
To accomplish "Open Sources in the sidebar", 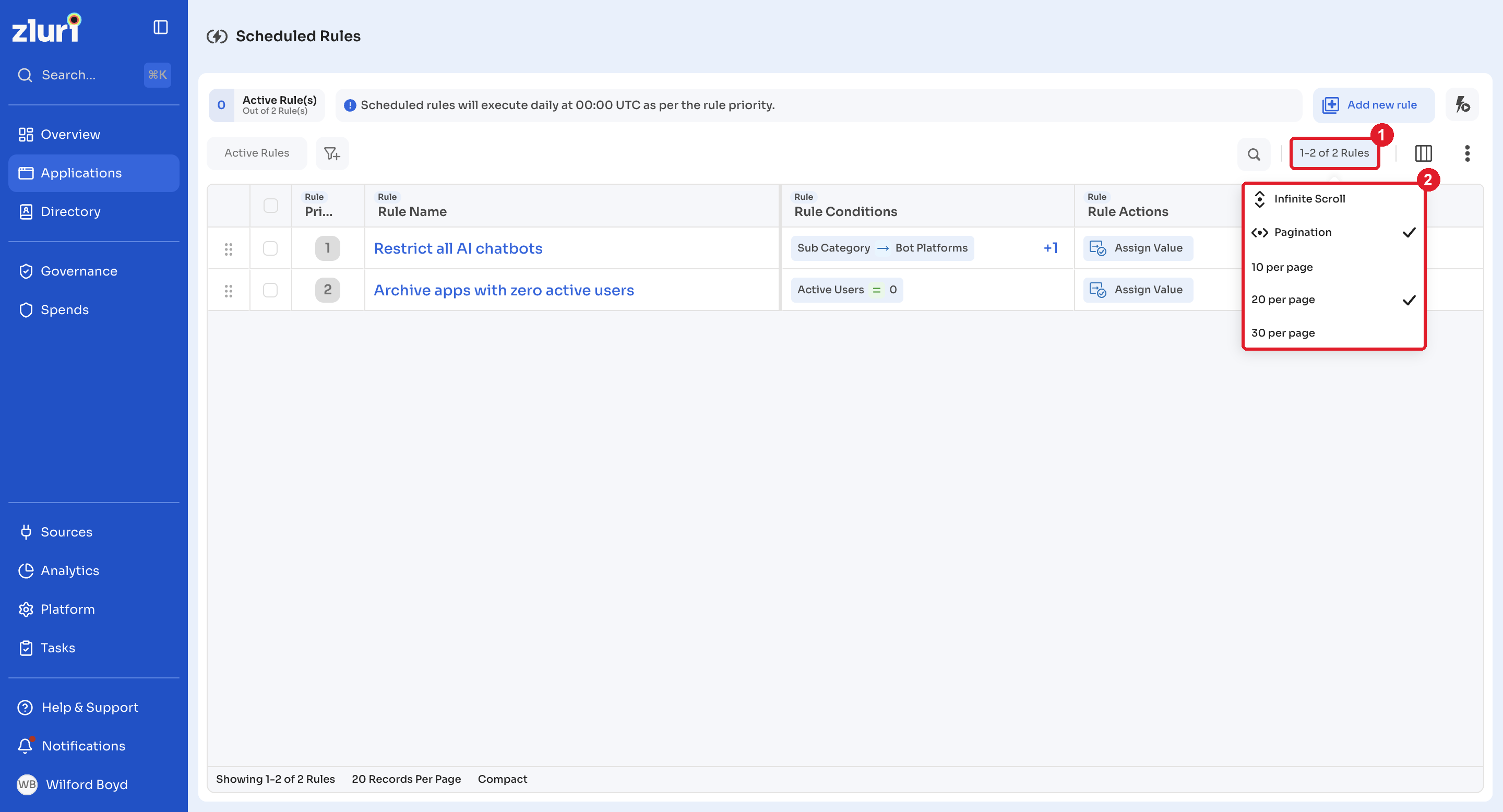I will coord(93,532).
